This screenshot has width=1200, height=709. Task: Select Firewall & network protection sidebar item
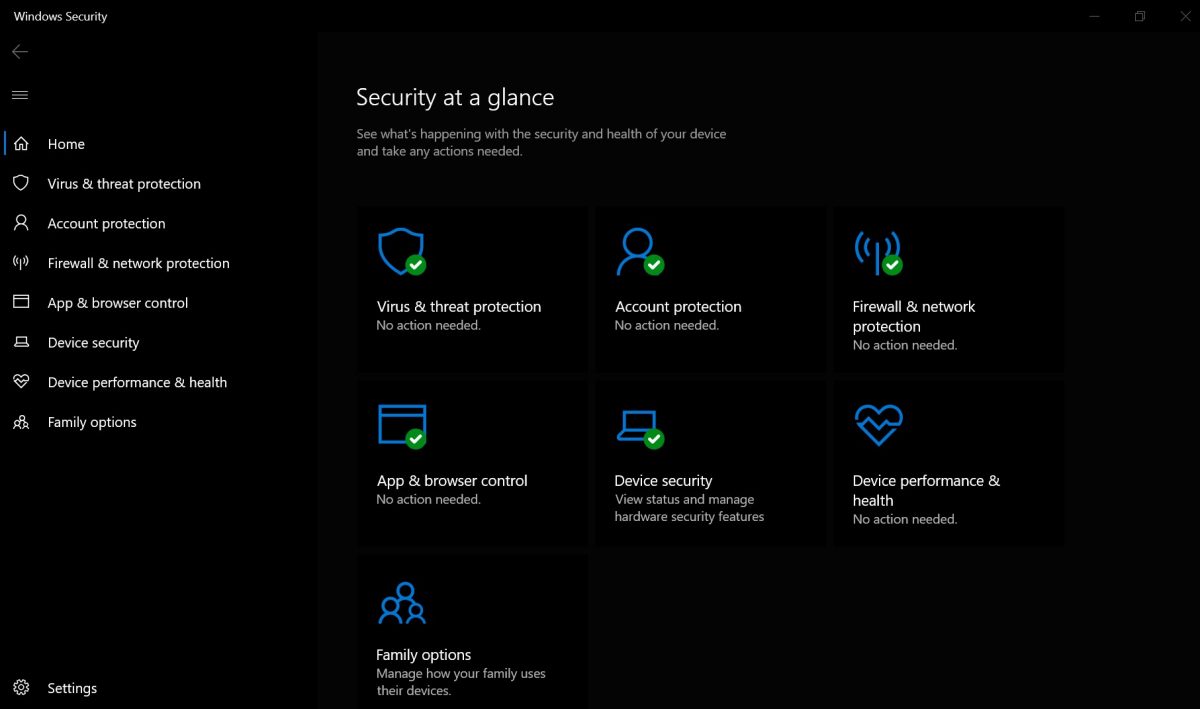[x=138, y=263]
